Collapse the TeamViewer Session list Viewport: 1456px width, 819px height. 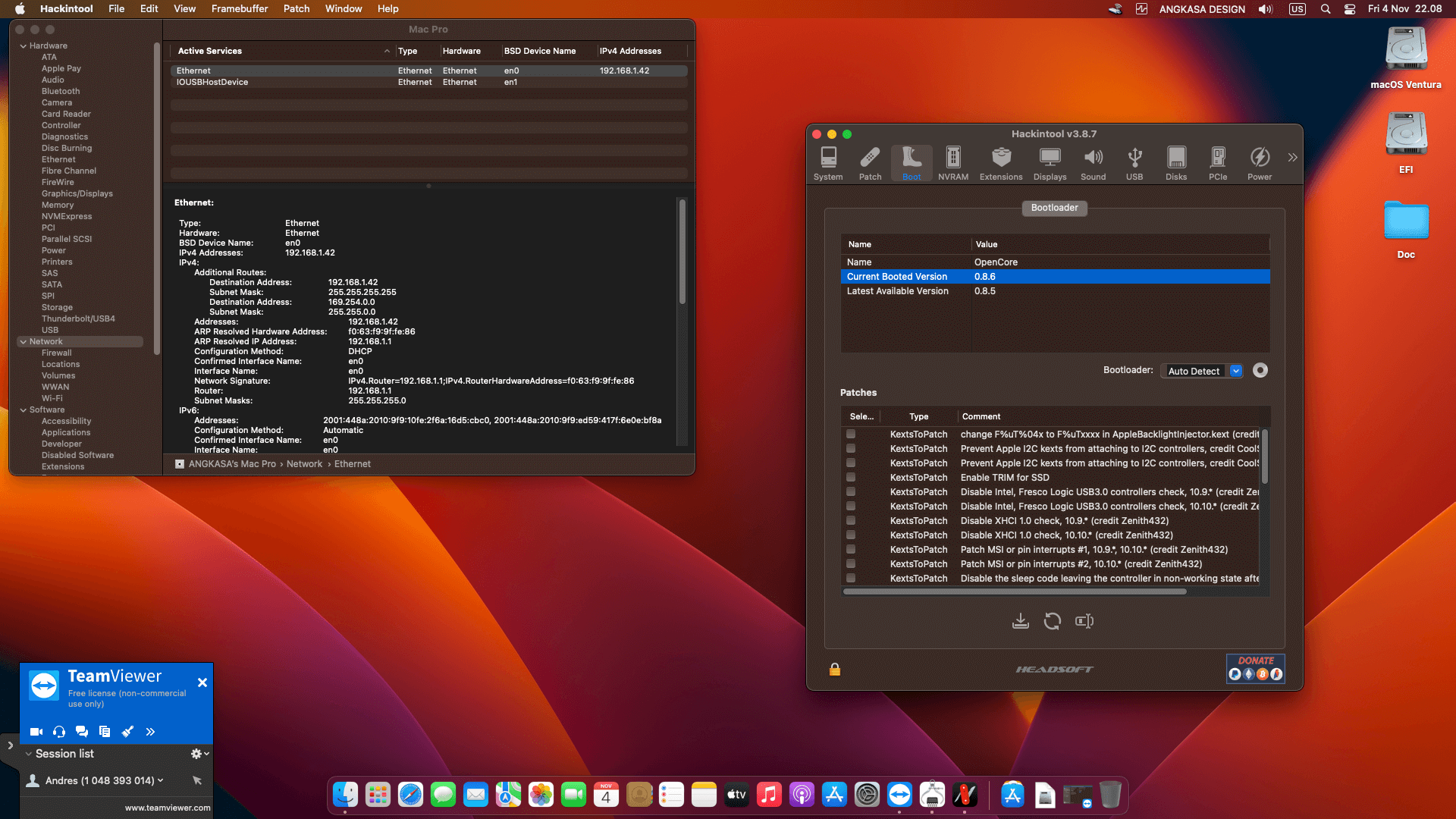28,754
